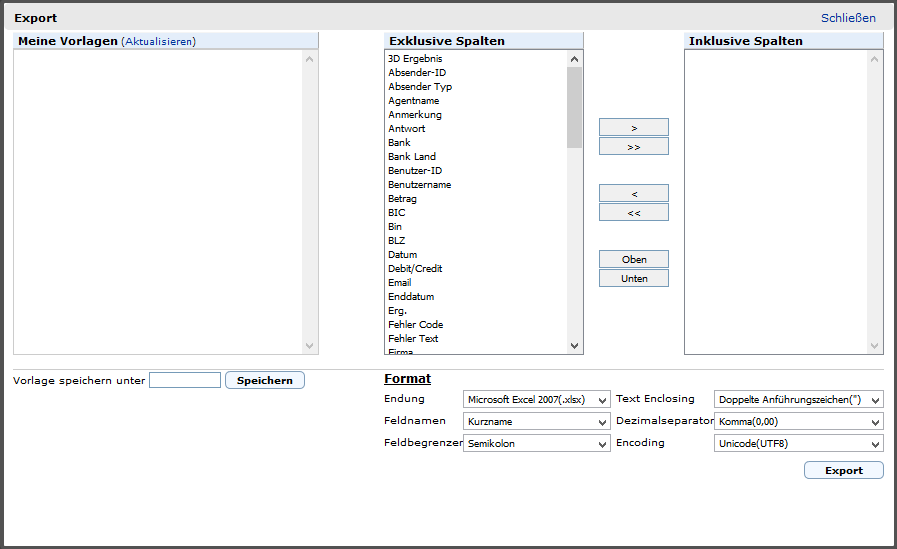The height and width of the screenshot is (549, 897).
Task: Click the Schließen link
Action: click(x=848, y=18)
